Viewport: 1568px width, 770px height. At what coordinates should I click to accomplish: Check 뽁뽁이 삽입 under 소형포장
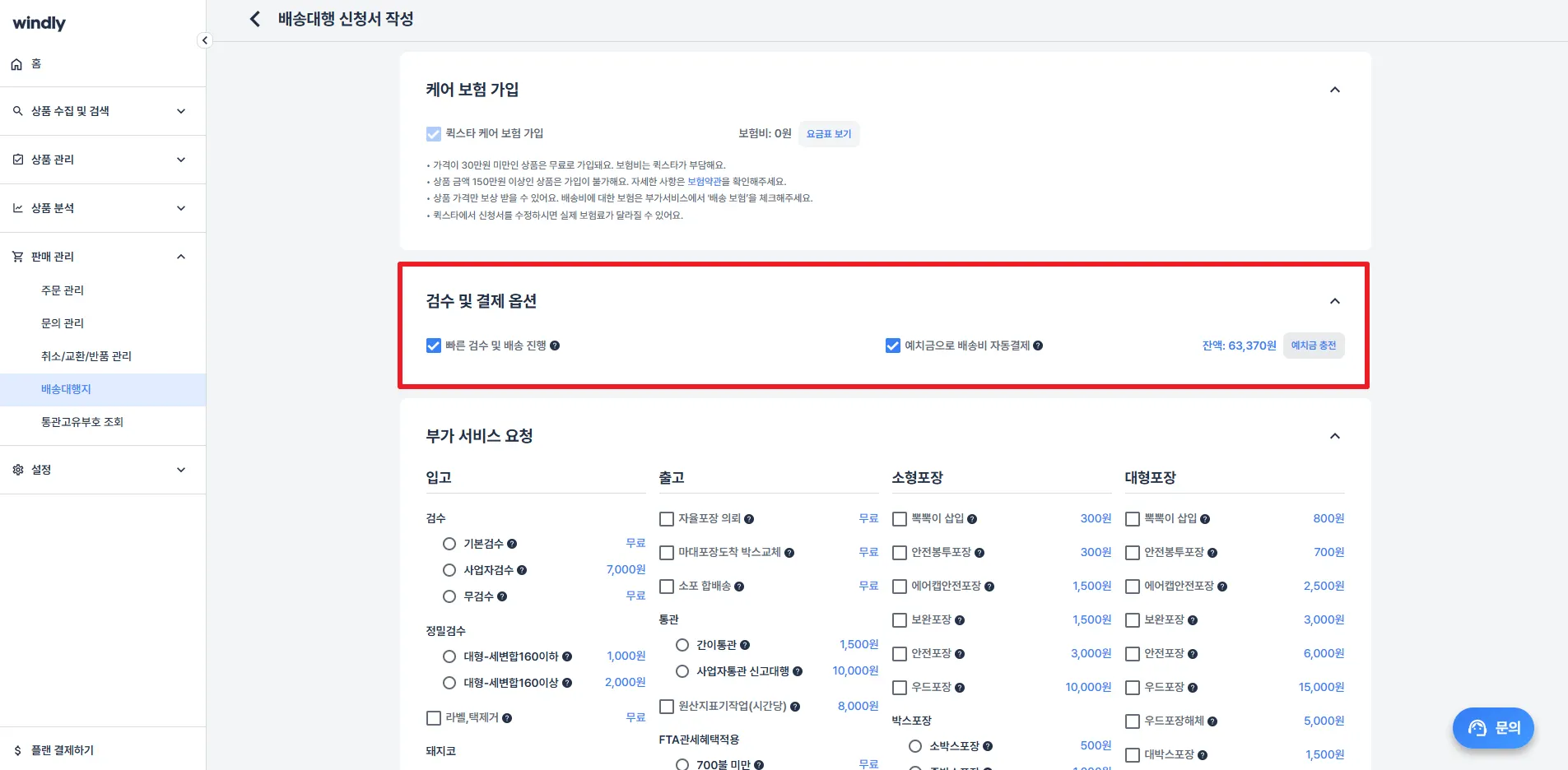point(900,519)
